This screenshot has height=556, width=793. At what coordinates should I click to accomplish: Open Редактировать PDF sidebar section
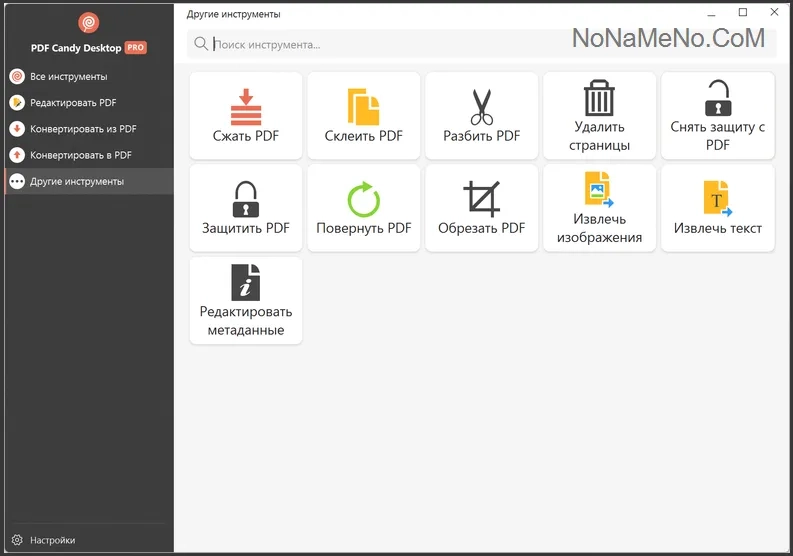(73, 102)
